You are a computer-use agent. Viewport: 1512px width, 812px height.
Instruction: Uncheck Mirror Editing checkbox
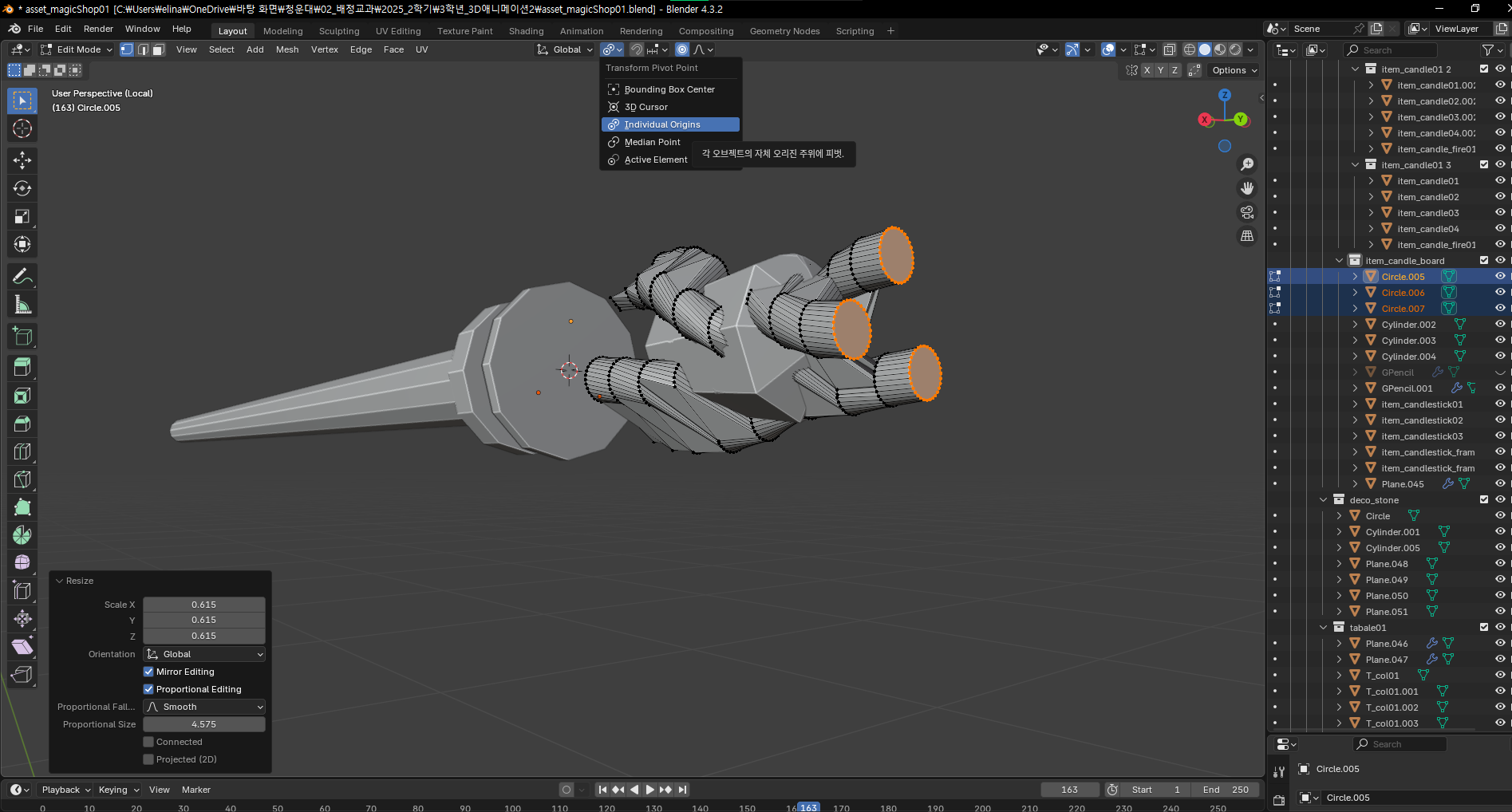[148, 672]
